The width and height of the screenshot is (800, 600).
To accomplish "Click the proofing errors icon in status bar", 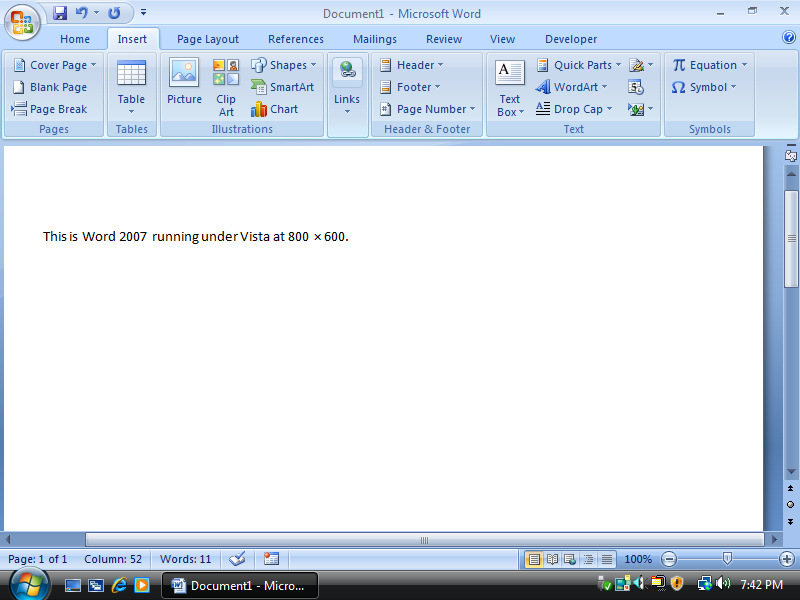I will click(237, 559).
